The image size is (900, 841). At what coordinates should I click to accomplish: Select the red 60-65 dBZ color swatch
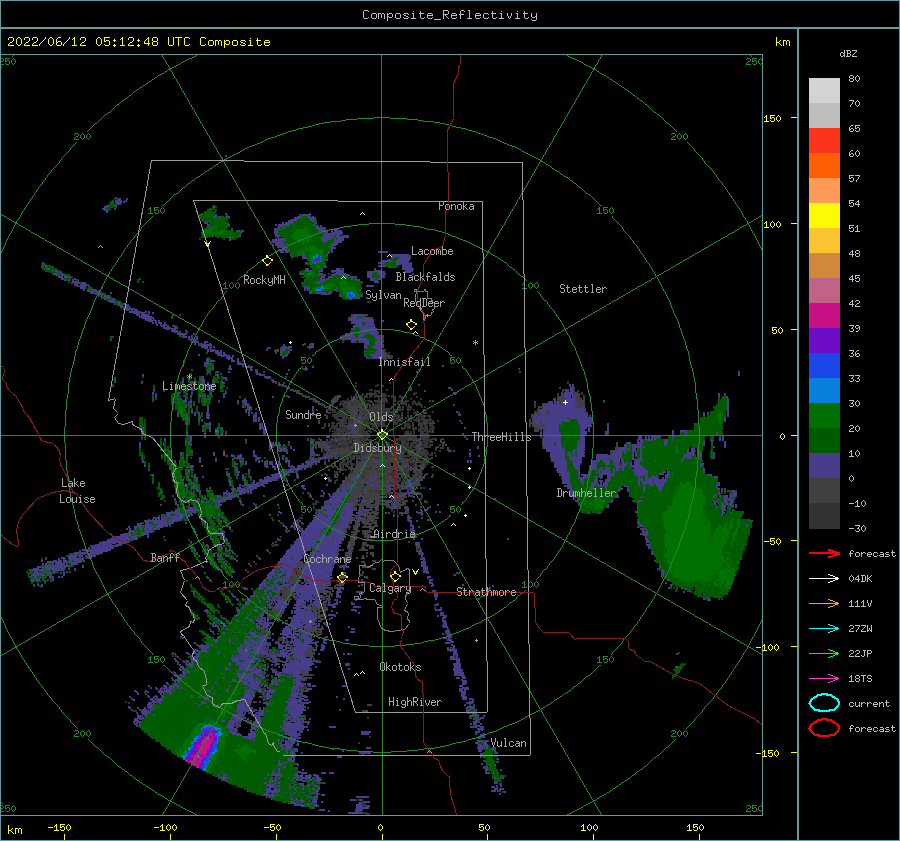[x=824, y=141]
